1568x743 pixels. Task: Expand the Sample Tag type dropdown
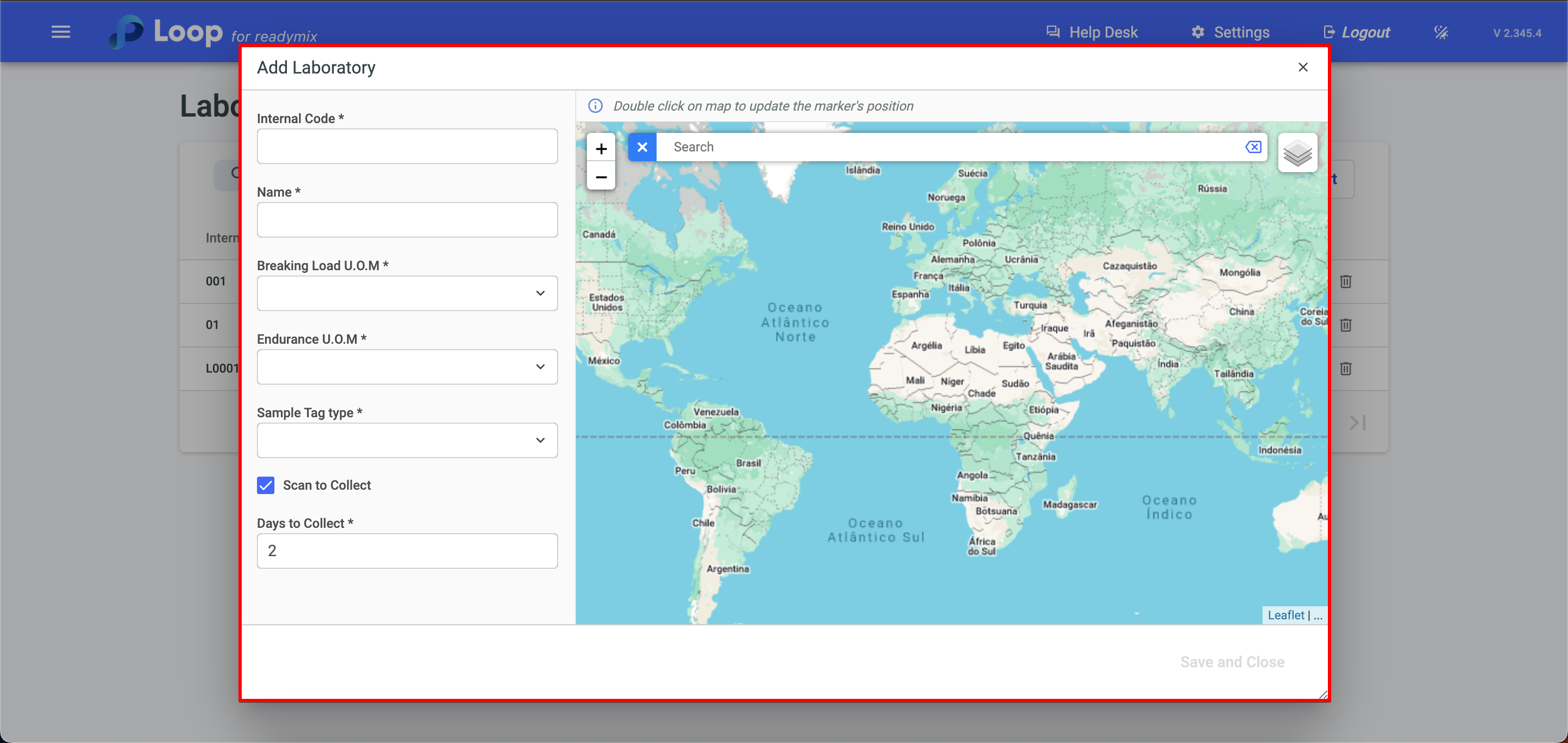[407, 440]
